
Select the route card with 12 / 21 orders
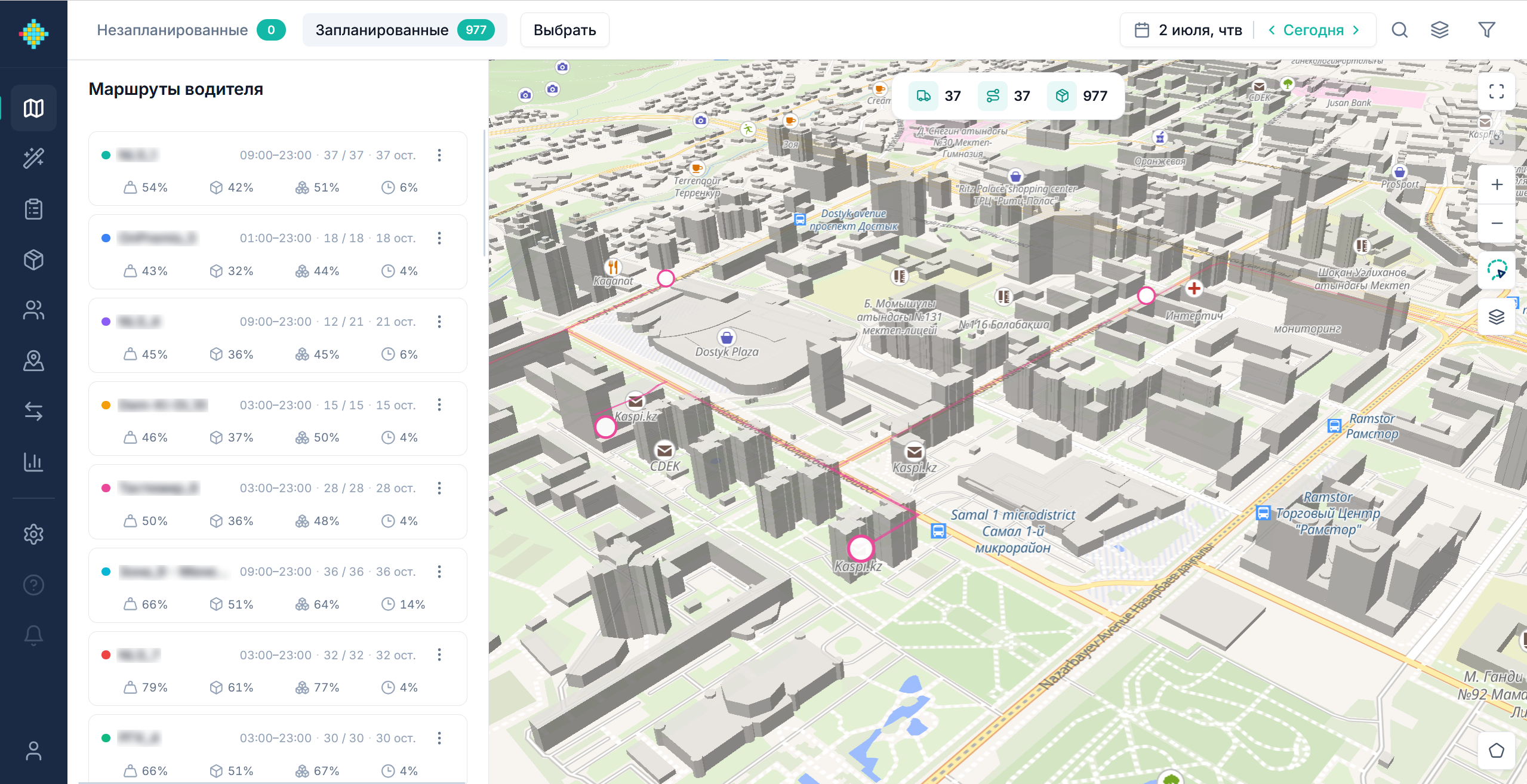coord(278,335)
